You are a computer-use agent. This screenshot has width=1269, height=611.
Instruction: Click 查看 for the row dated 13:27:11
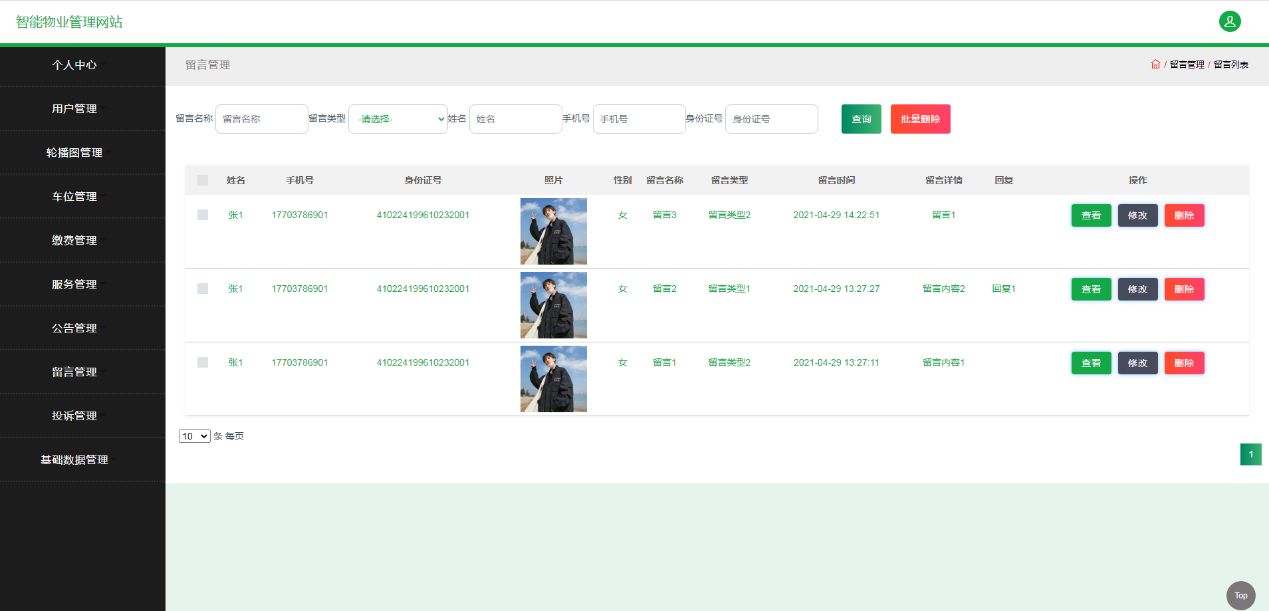[1091, 363]
